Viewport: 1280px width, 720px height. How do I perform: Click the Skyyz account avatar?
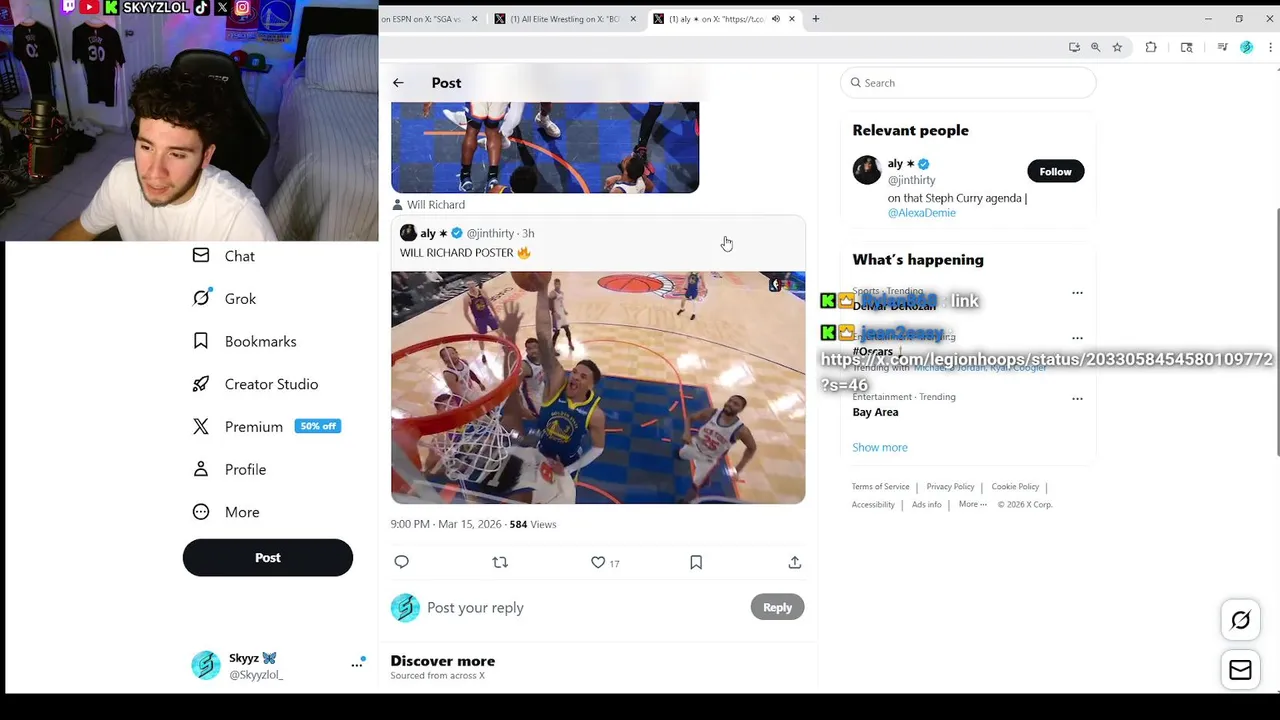[x=206, y=665]
